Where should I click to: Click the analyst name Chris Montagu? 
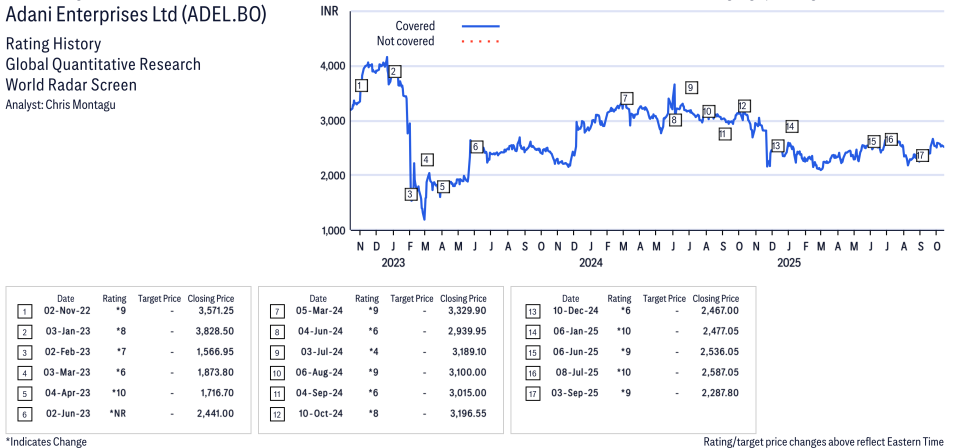84,104
